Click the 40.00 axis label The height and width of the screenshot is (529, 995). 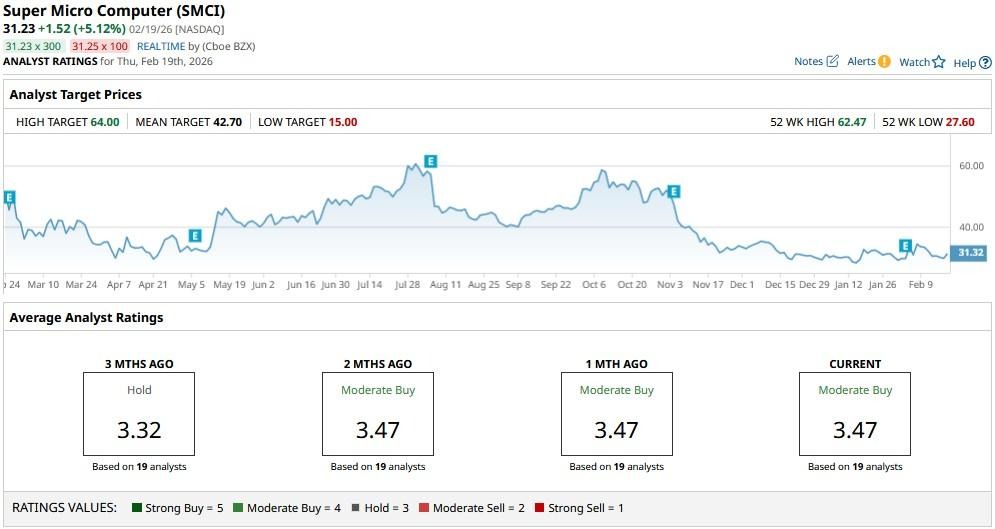coord(972,227)
